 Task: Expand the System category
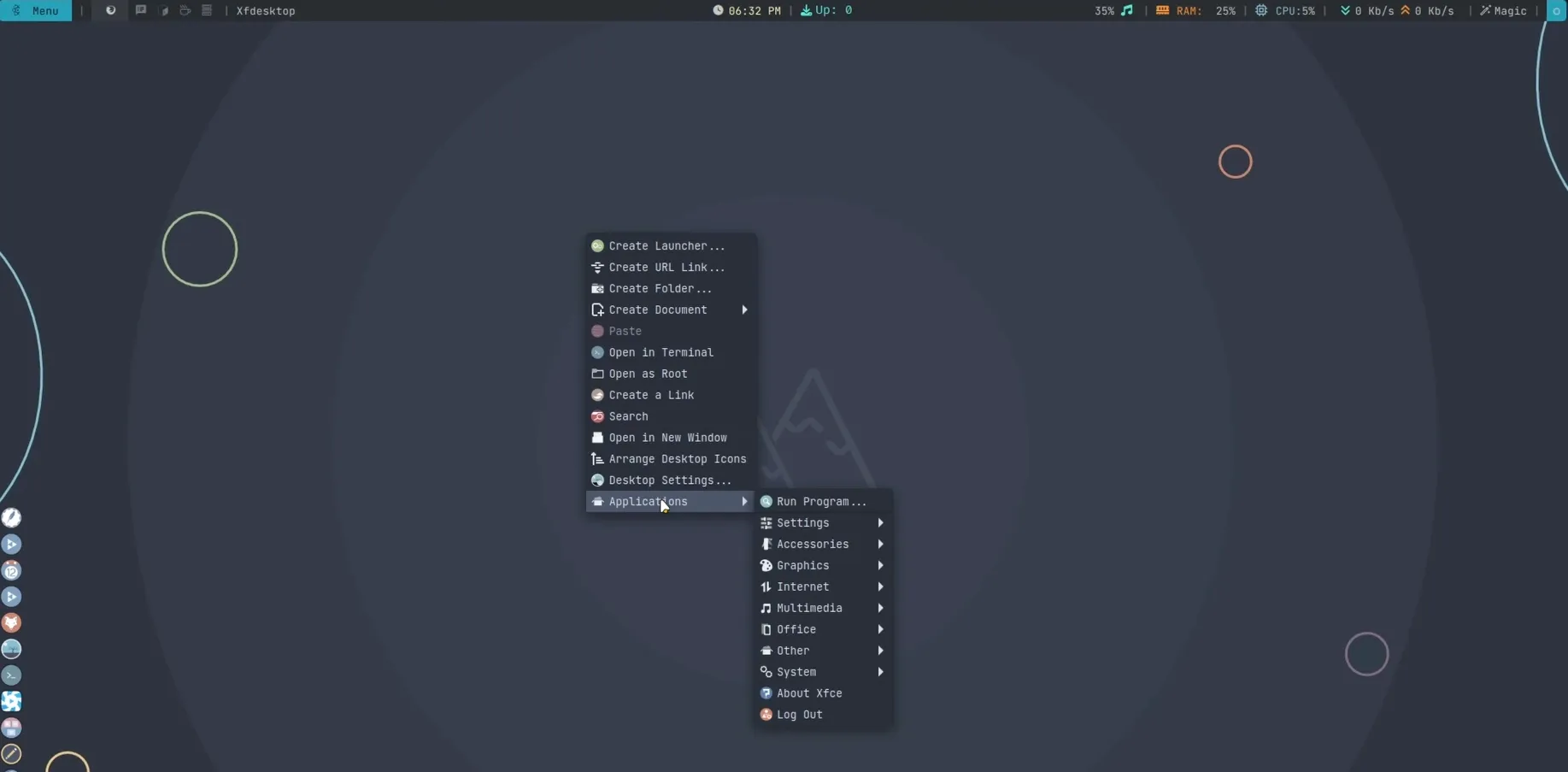tap(823, 673)
